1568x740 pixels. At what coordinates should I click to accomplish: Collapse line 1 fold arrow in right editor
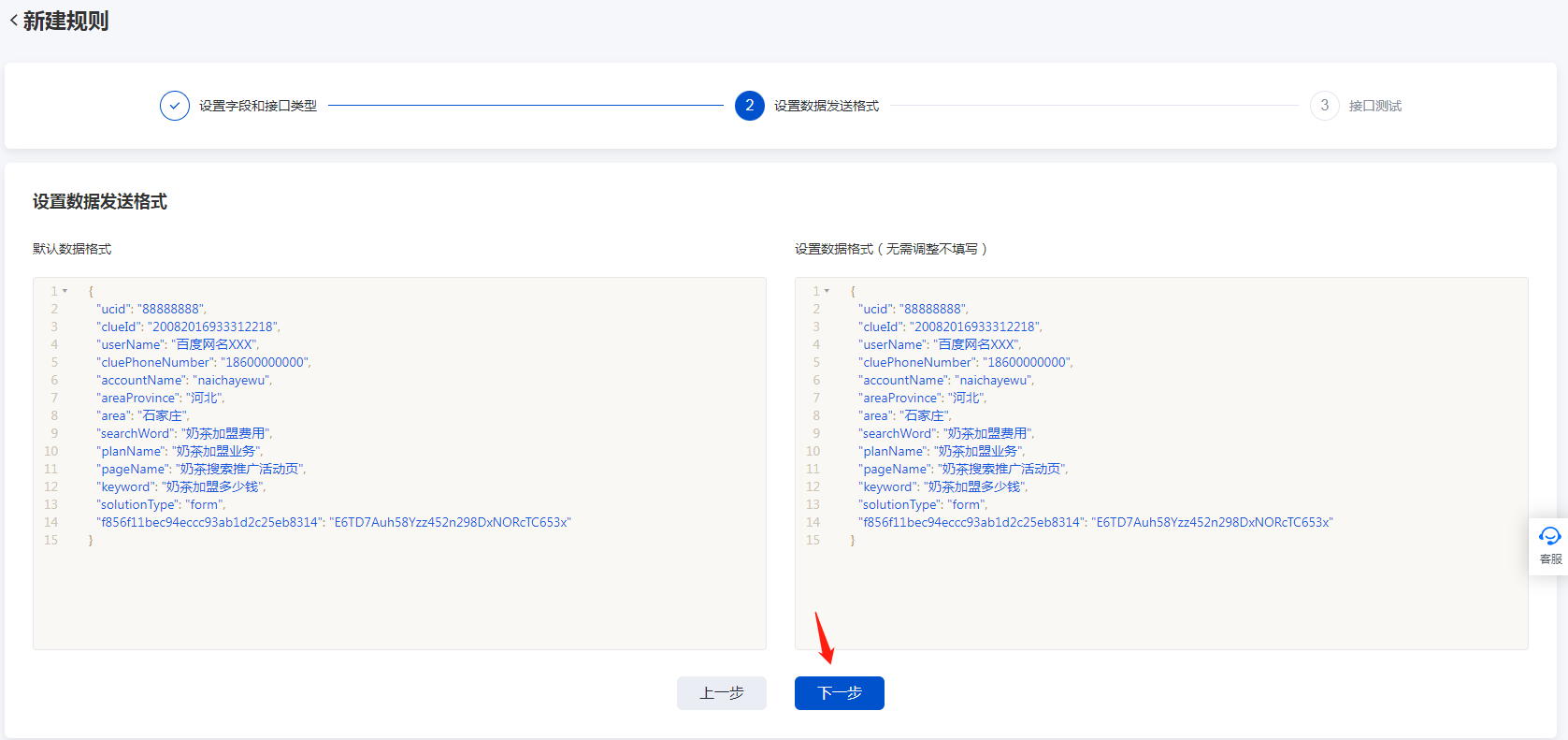(x=827, y=291)
